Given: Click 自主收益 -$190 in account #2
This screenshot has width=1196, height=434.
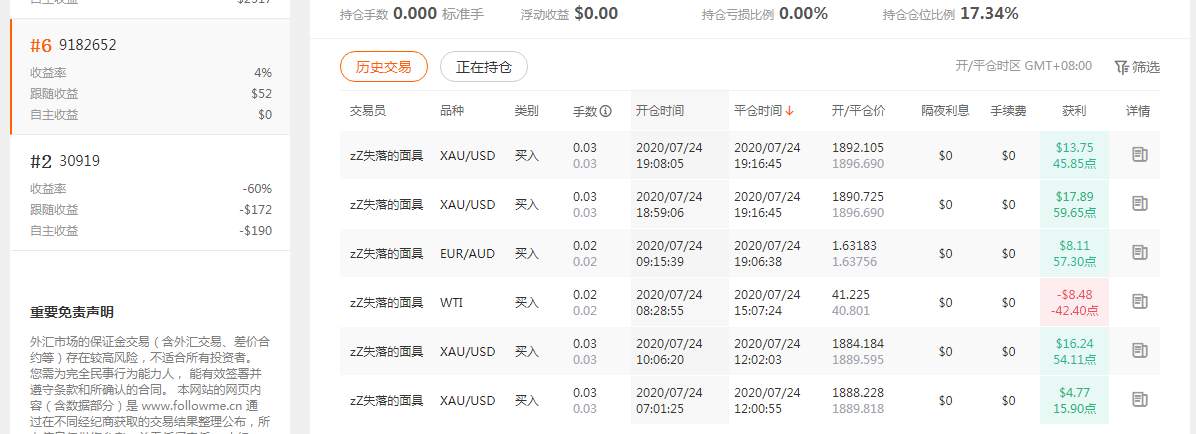Looking at the screenshot, I should tap(151, 231).
